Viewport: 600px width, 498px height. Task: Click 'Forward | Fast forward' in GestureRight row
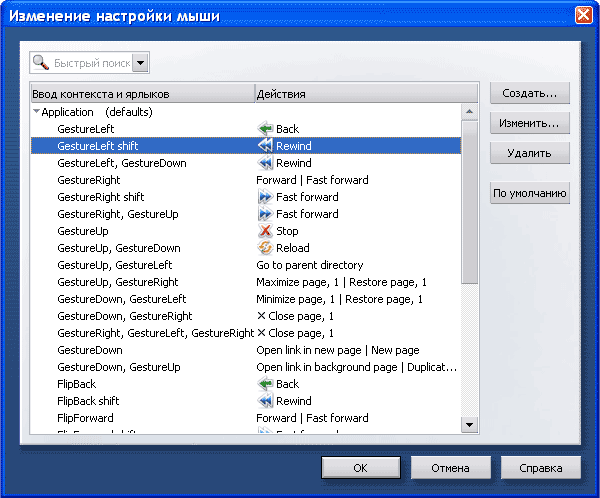pyautogui.click(x=312, y=180)
